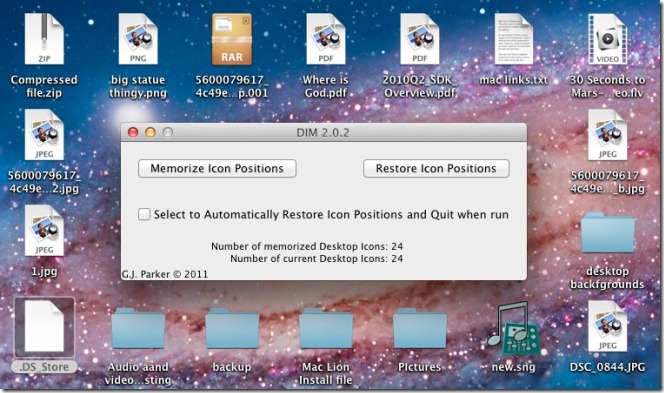The image size is (664, 393).
Task: Select the RAR archive icon on desktop
Action: click(x=232, y=39)
